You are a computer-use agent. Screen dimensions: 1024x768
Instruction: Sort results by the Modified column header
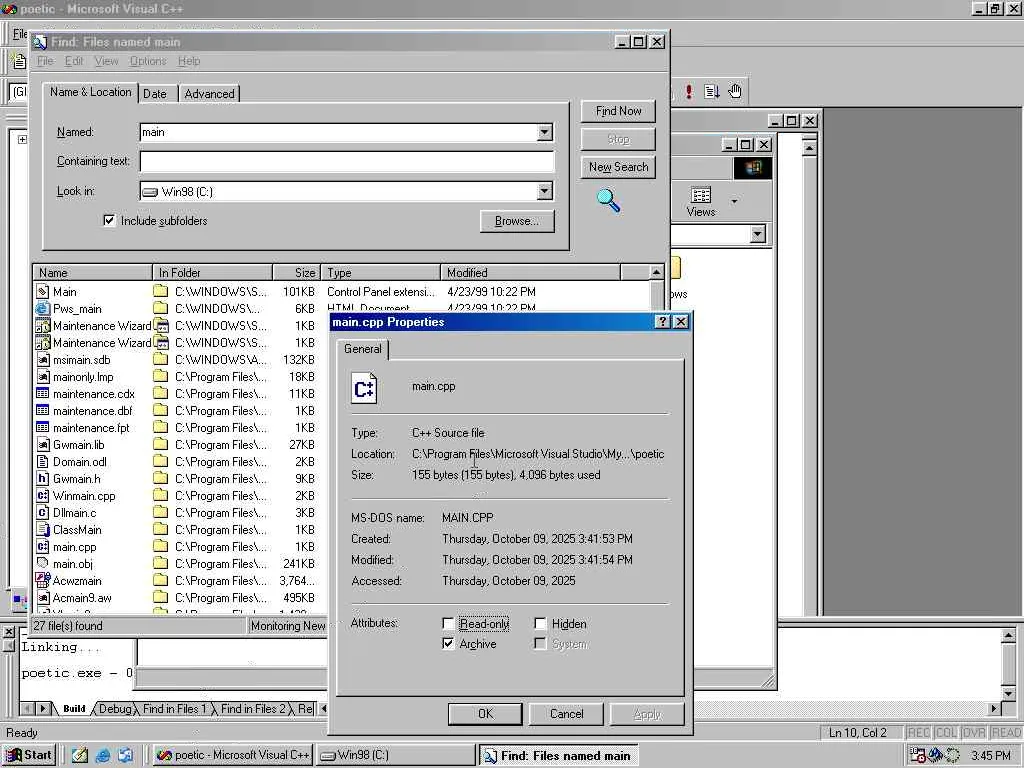(530, 272)
